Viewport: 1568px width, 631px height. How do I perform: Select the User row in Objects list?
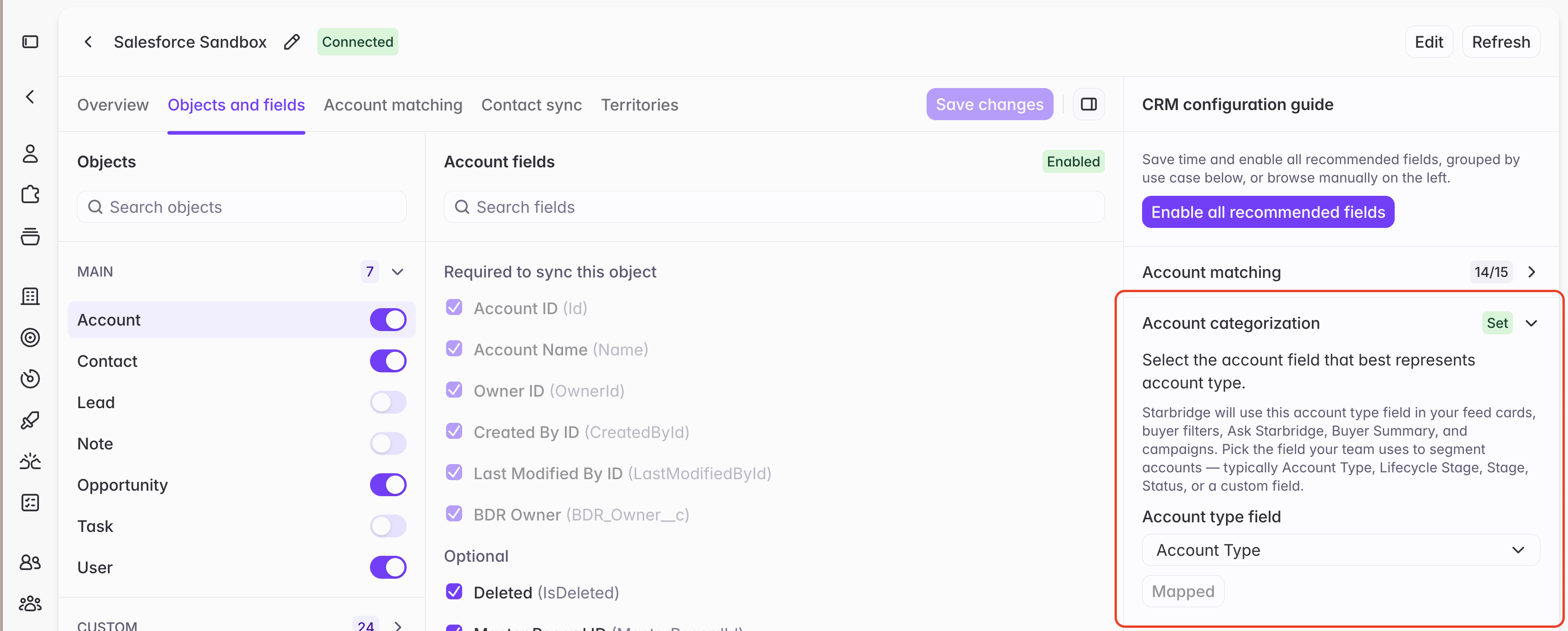(x=242, y=568)
